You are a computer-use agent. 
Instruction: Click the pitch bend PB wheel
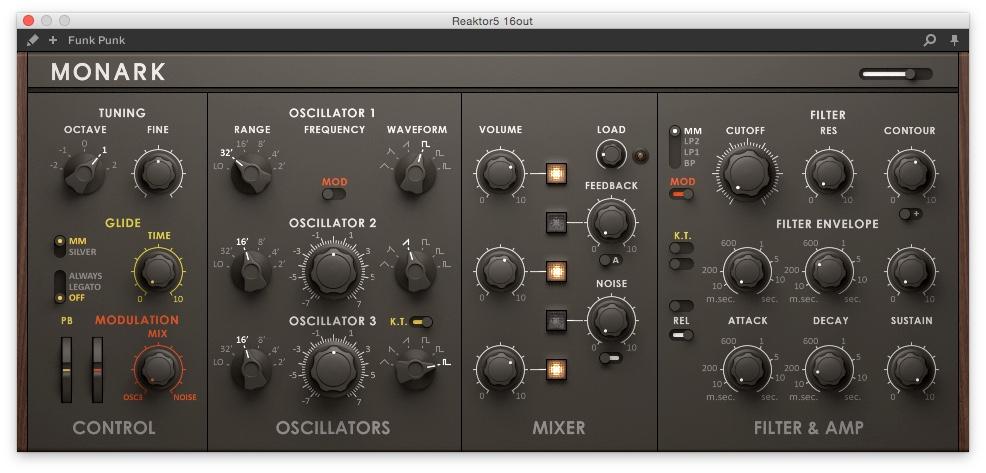tap(66, 369)
